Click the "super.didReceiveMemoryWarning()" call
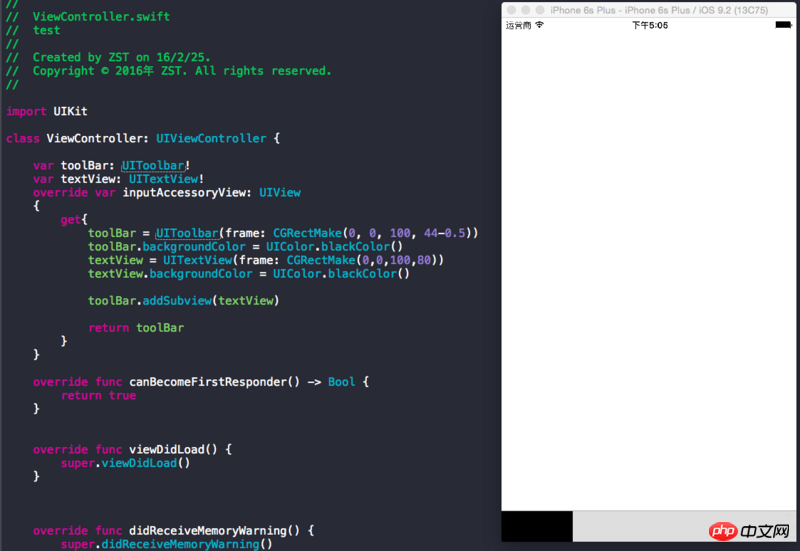The width and height of the screenshot is (800, 551). [x=167, y=544]
